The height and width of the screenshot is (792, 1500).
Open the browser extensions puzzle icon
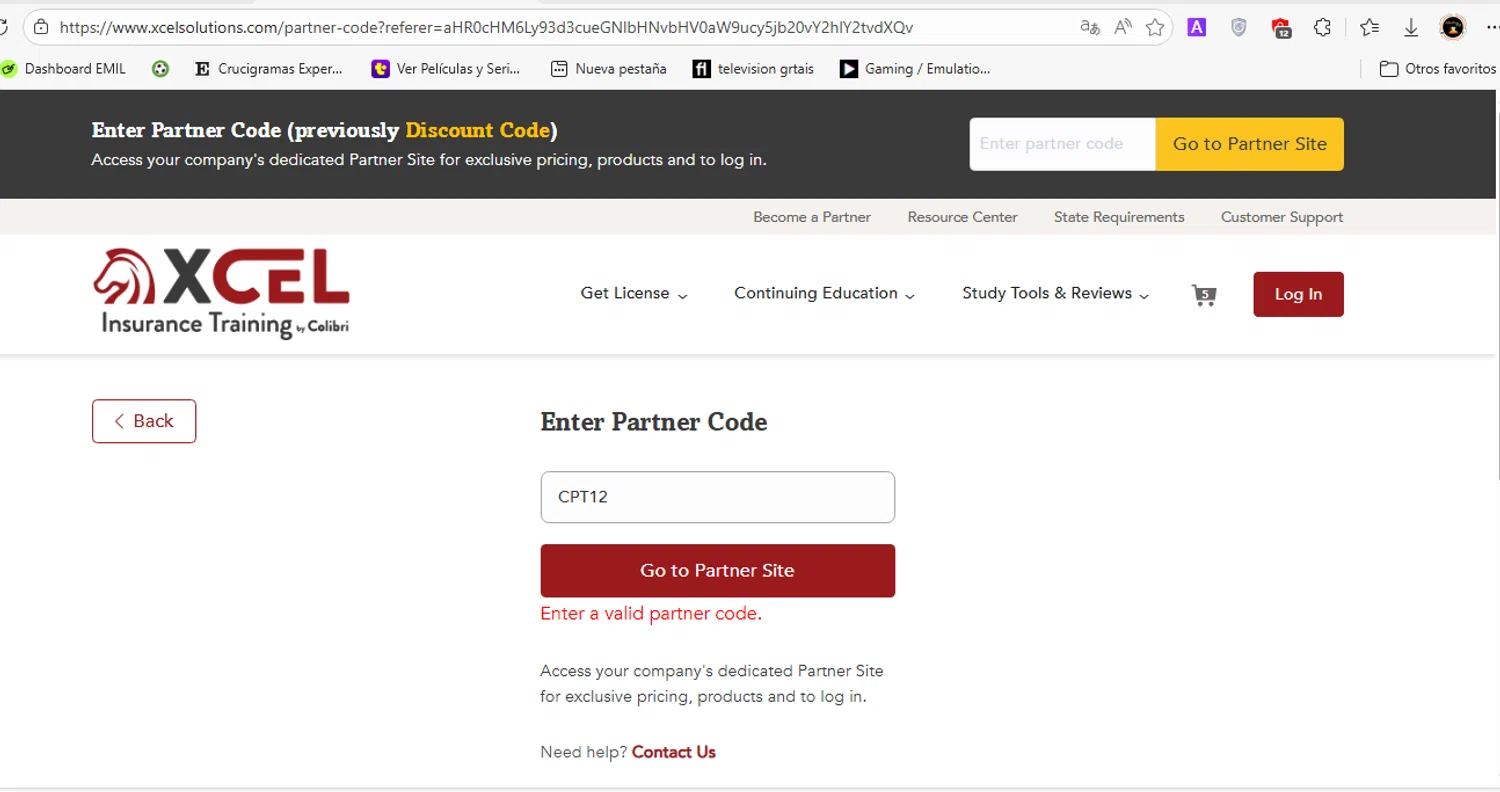coord(1322,28)
